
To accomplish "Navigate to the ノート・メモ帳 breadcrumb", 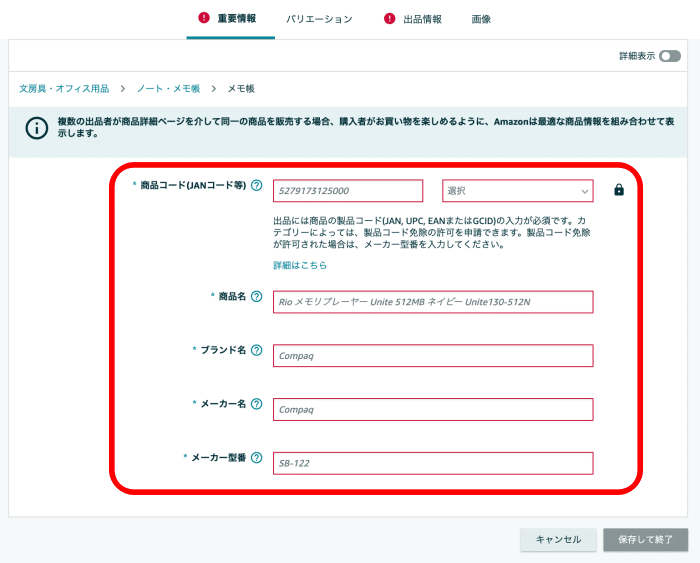I will coord(168,89).
